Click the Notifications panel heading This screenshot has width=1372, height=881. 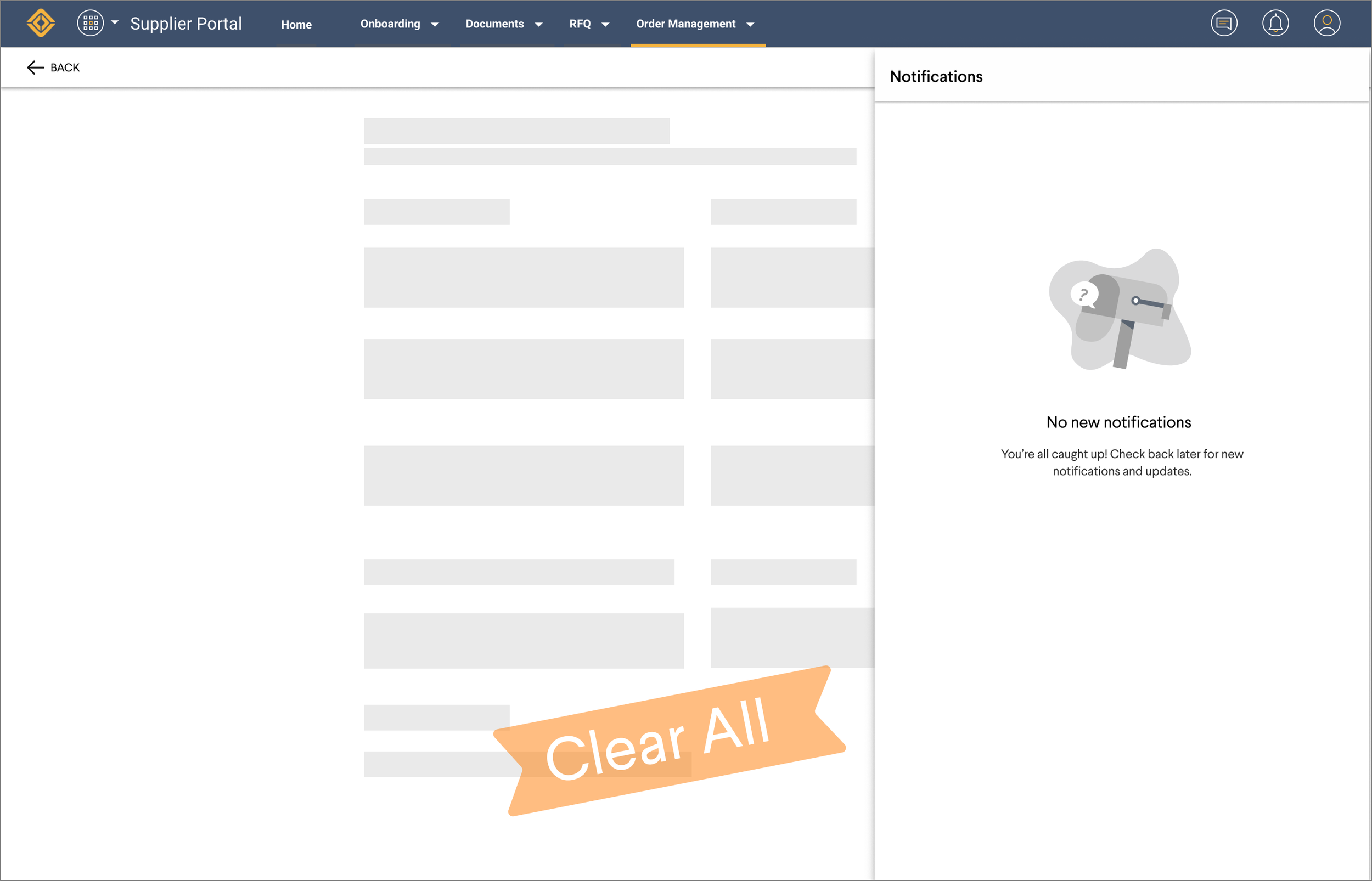click(936, 77)
